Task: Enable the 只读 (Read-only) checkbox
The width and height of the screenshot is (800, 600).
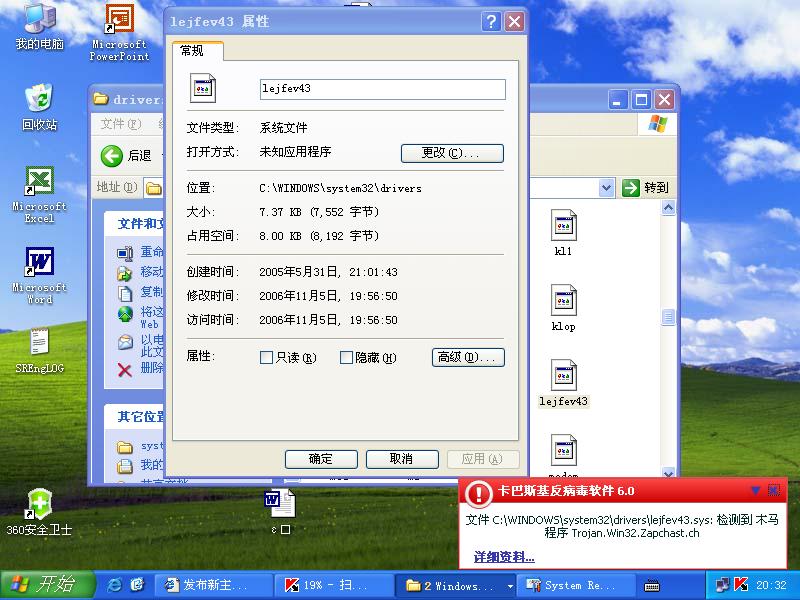Action: point(266,357)
